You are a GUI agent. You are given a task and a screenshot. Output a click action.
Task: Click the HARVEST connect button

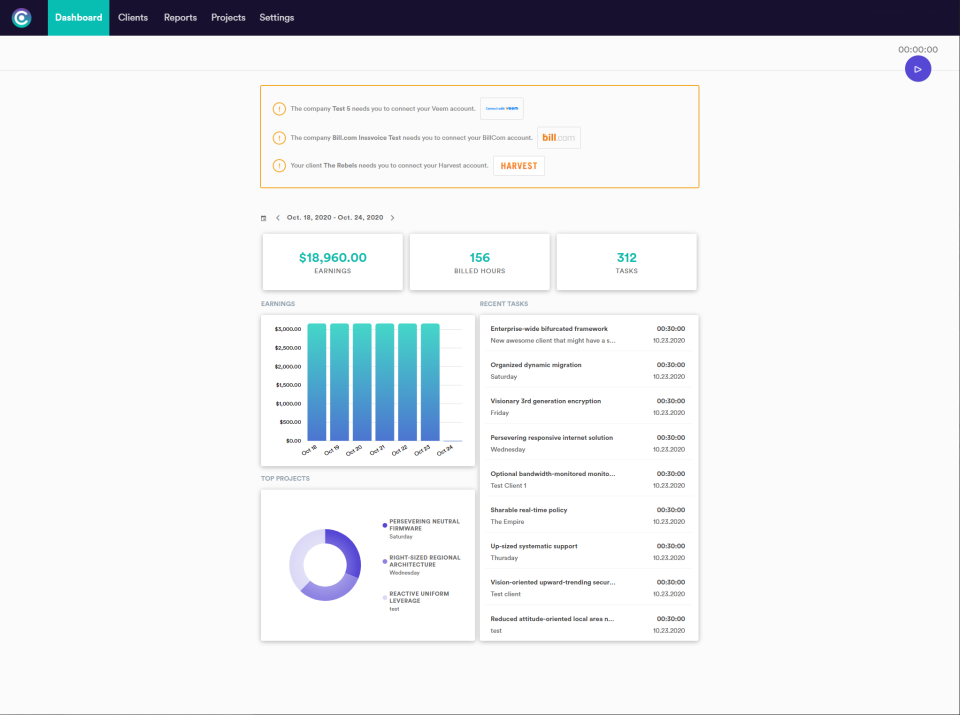click(x=518, y=166)
